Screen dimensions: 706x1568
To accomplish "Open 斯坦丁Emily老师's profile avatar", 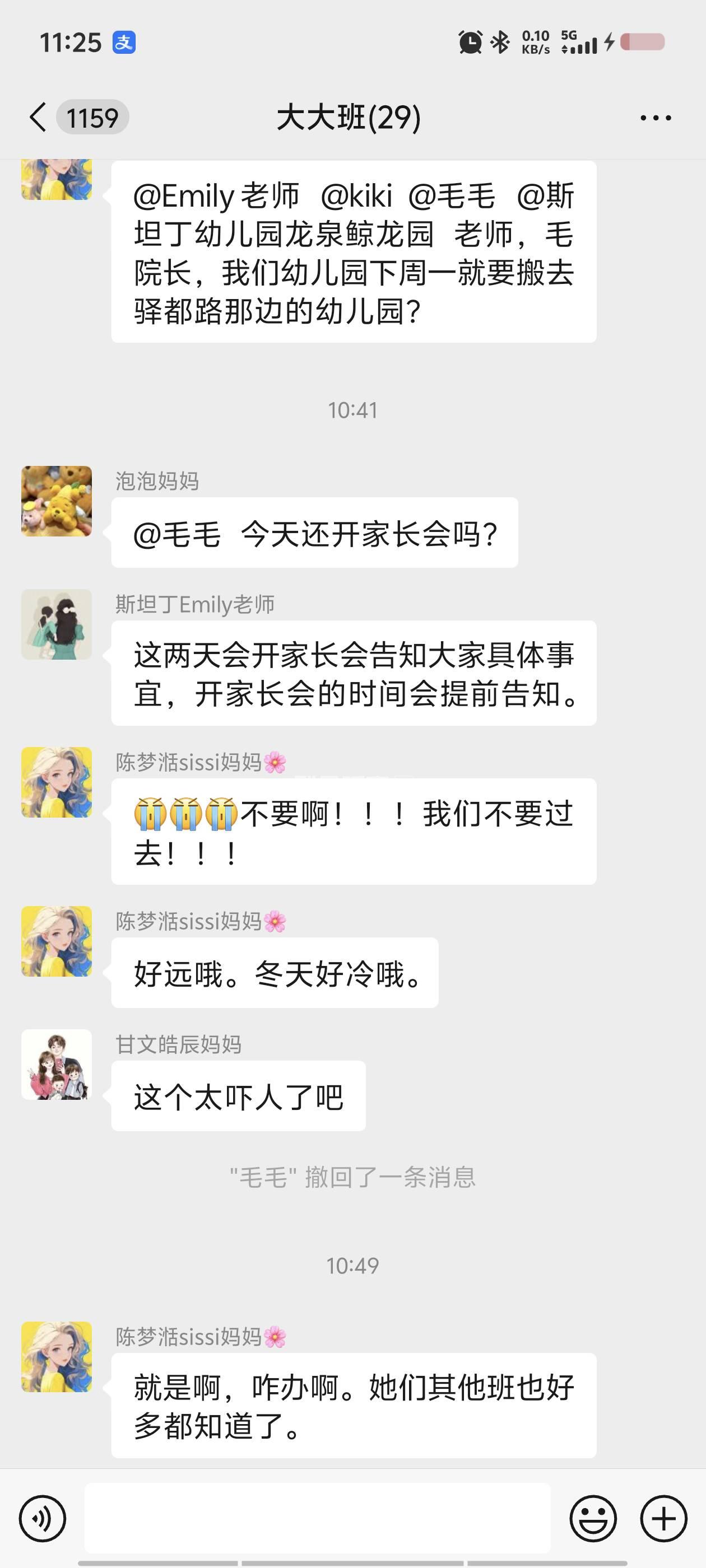I will point(57,624).
